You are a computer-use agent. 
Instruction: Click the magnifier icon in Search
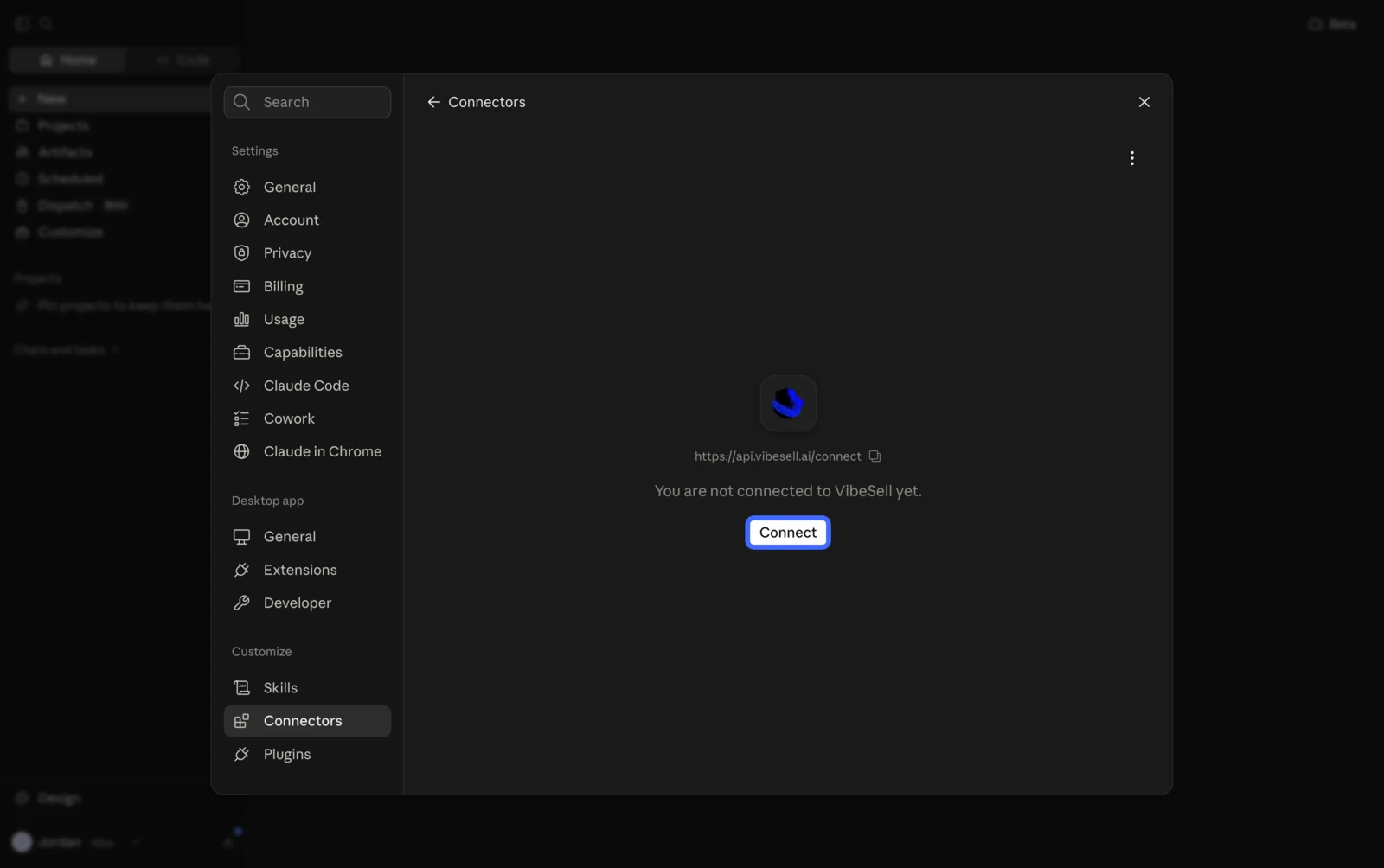[x=242, y=102]
